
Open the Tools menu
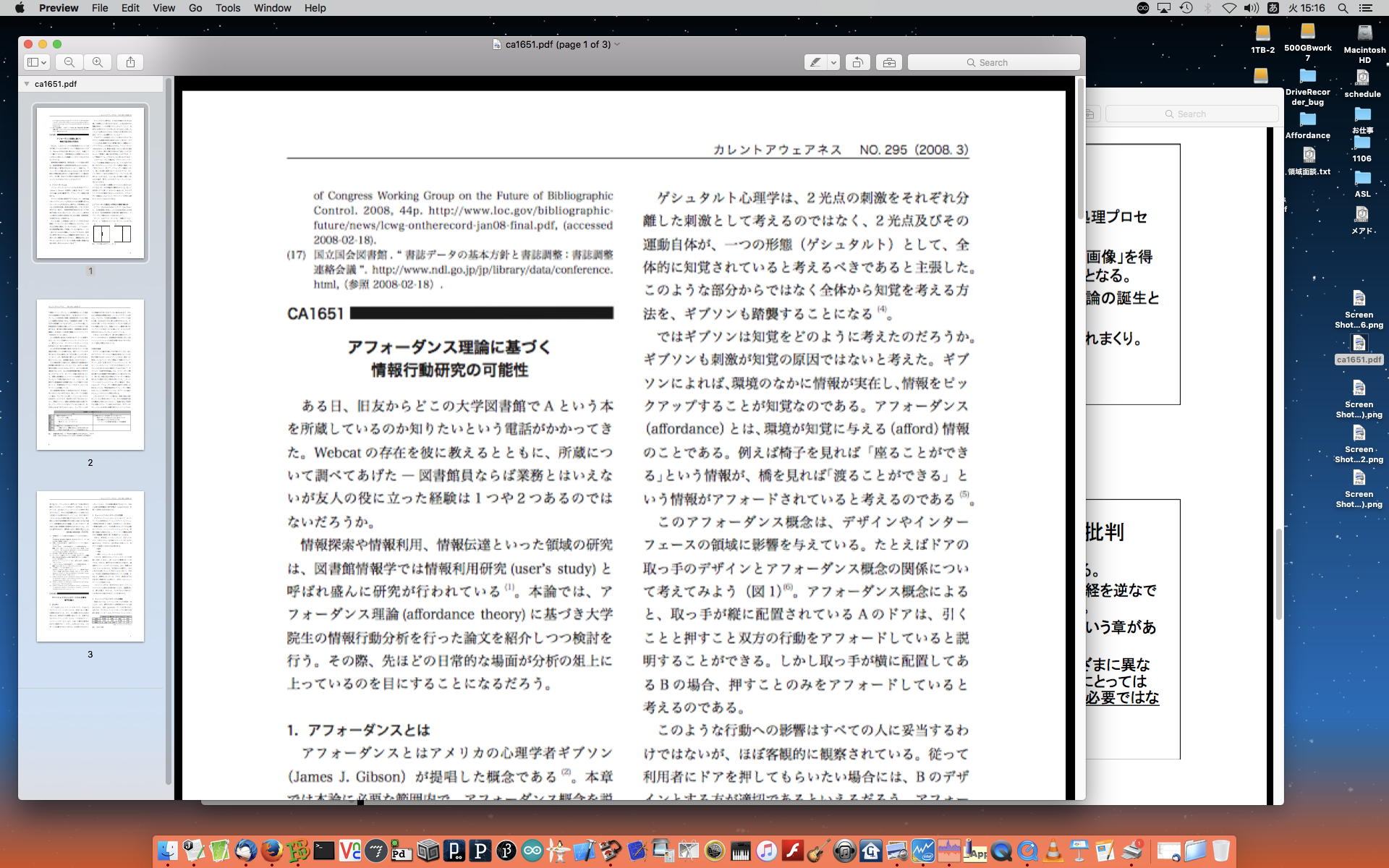pyautogui.click(x=227, y=8)
